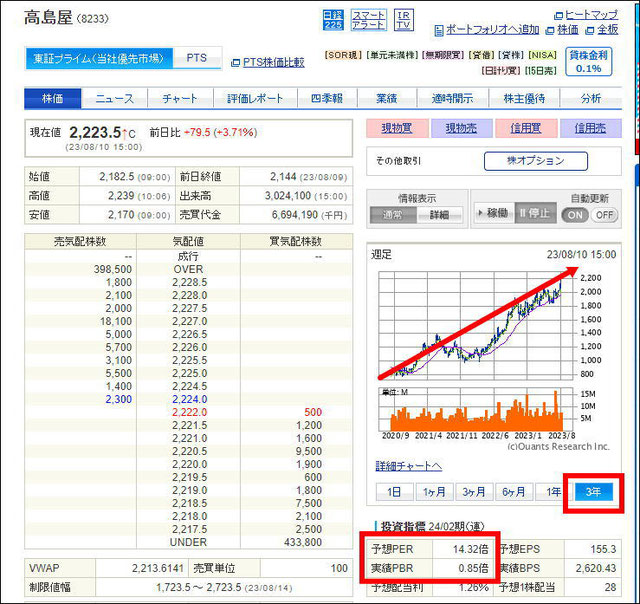Click the 現物売 button
The width and height of the screenshot is (640, 604).
point(461,129)
